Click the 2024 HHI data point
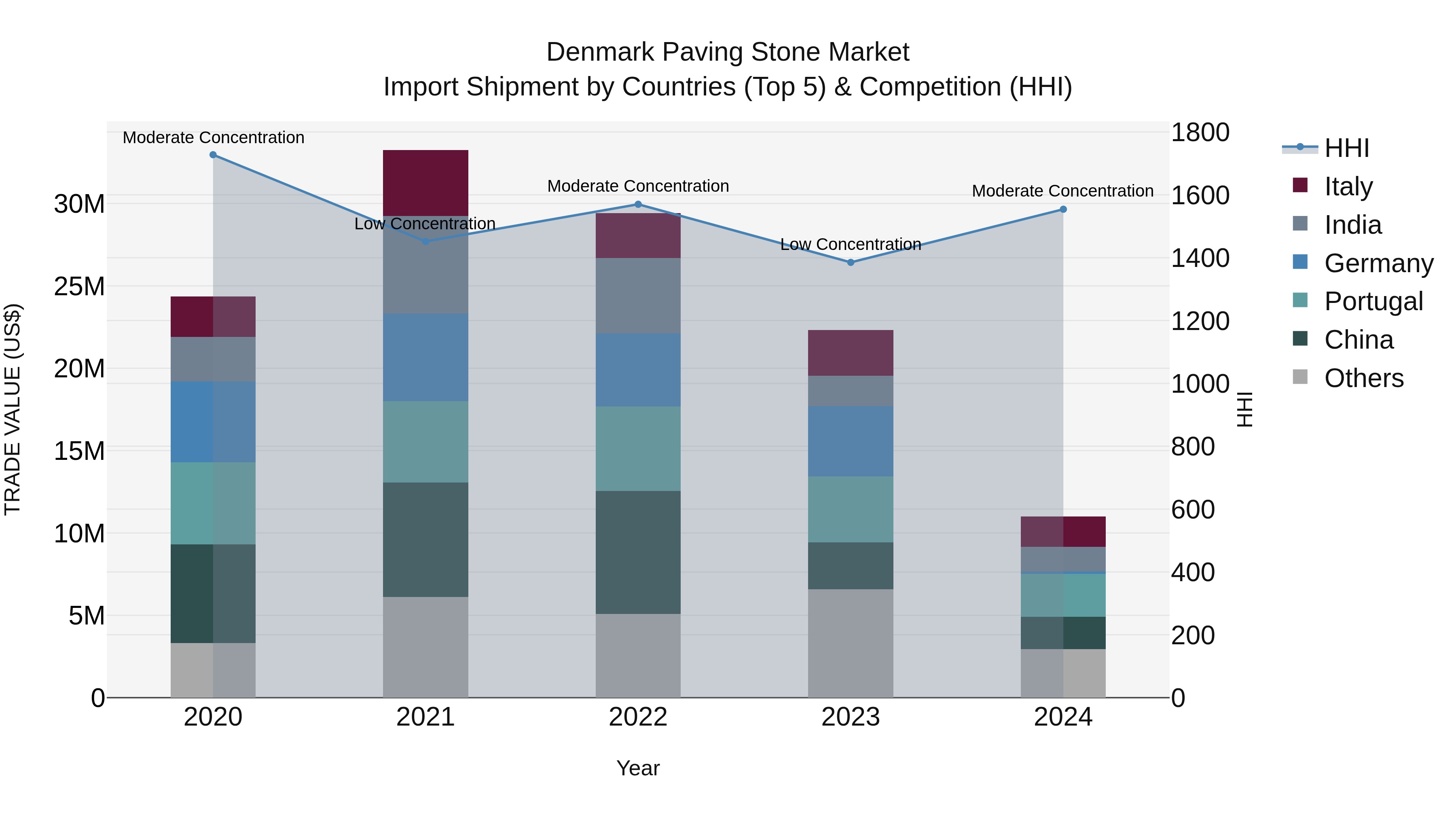 click(x=1063, y=209)
